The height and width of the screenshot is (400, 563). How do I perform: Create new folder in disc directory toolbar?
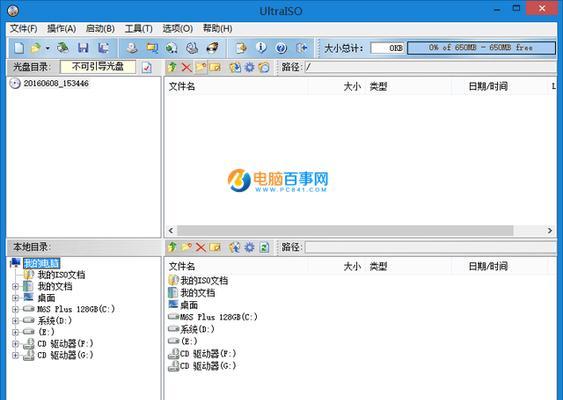point(201,67)
